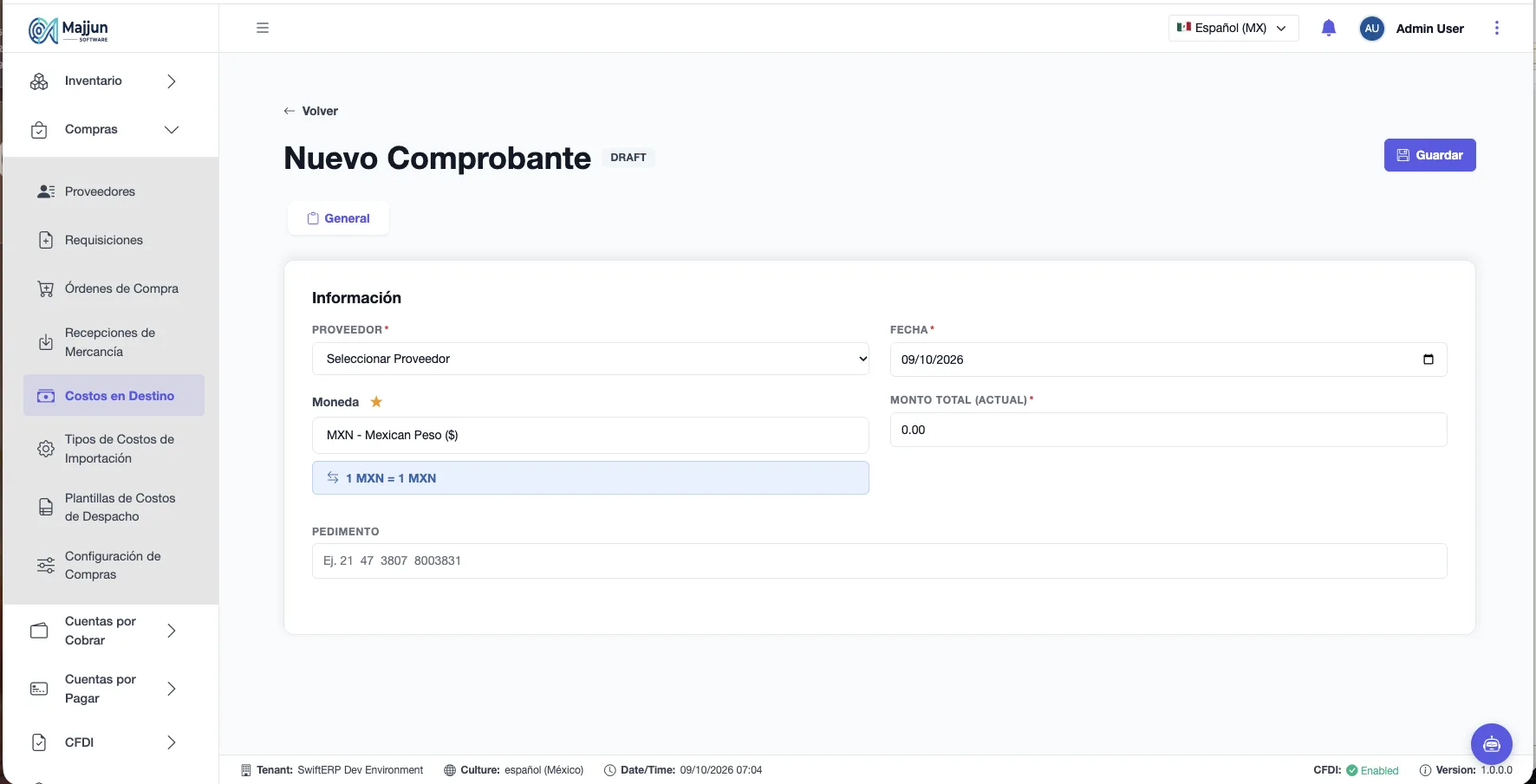Open the calendar picker in Fecha field
The image size is (1536, 784).
[1429, 360]
